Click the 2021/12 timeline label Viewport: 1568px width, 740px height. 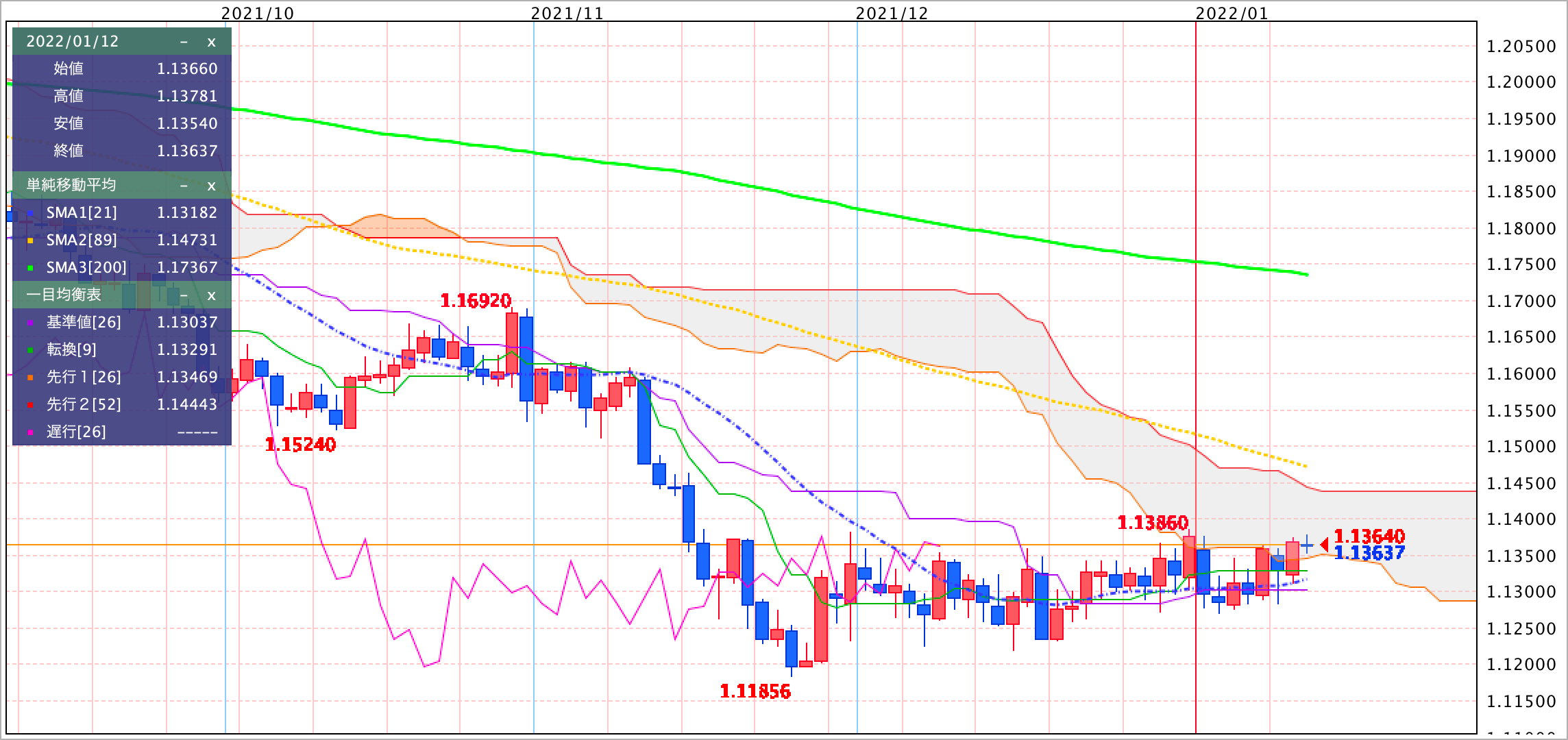coord(892,14)
